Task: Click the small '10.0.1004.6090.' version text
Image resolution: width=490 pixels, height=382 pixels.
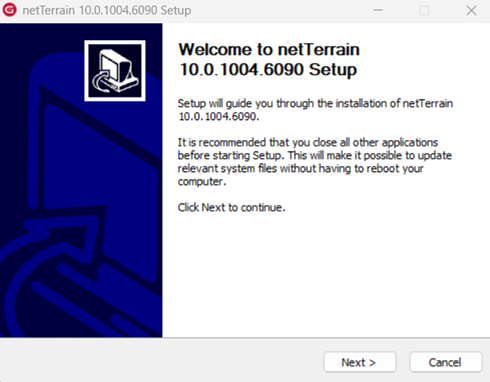Action: [219, 116]
